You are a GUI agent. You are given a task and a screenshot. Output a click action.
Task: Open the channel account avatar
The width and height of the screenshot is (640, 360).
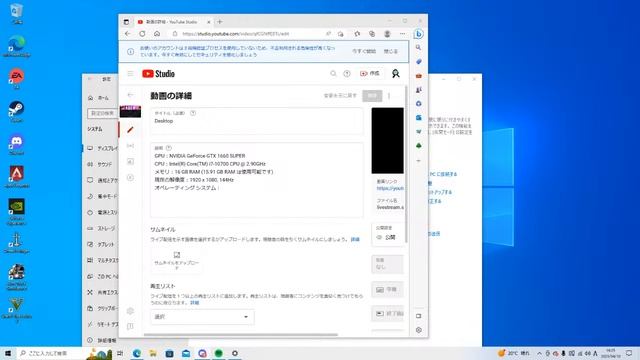point(396,73)
